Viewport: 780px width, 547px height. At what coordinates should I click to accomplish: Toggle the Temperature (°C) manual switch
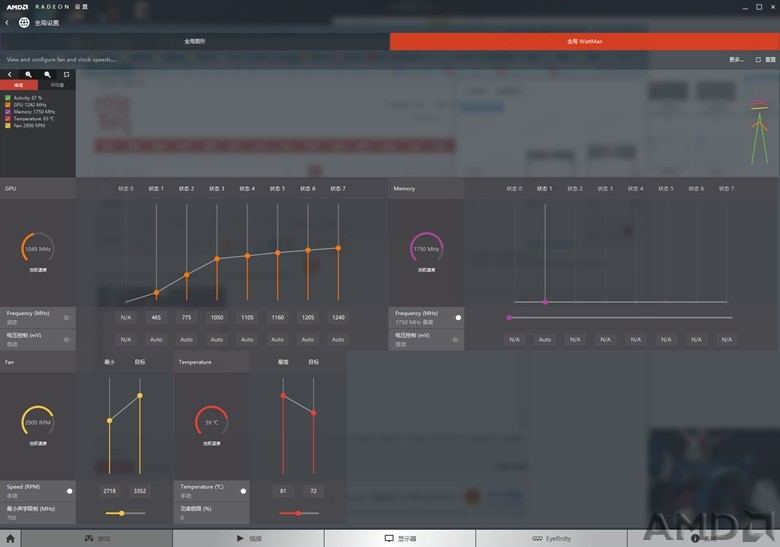click(x=242, y=491)
